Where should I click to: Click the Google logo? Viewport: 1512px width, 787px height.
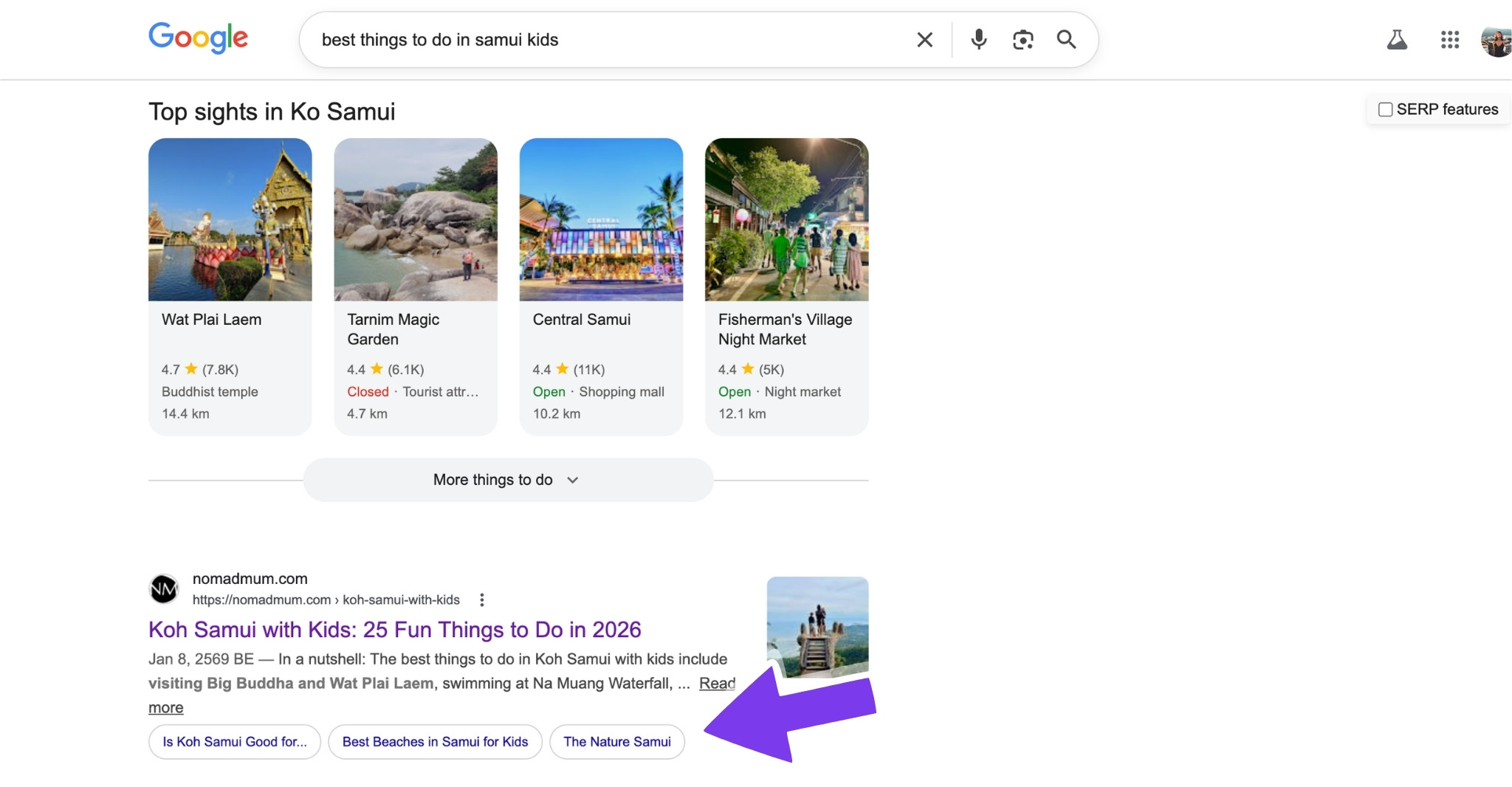[x=198, y=38]
